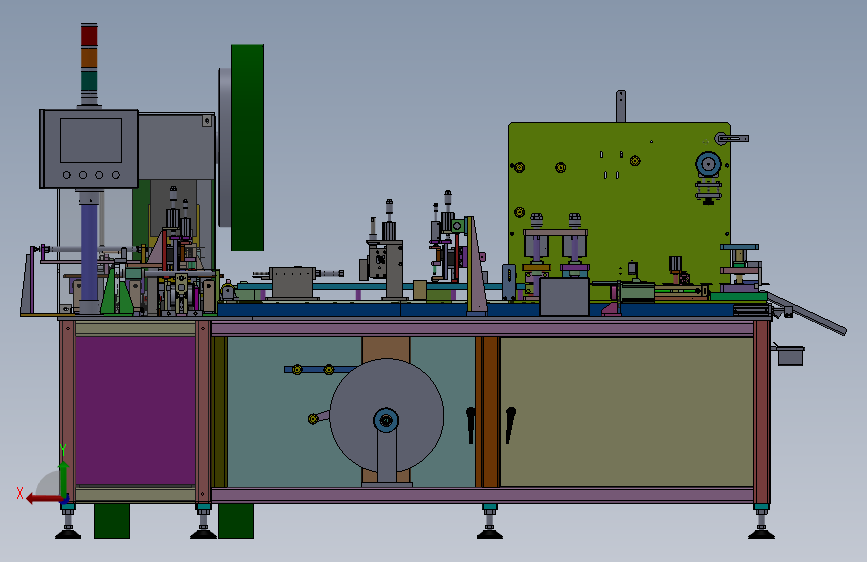
Task: Select the blue column below the control box
Action: 90,252
